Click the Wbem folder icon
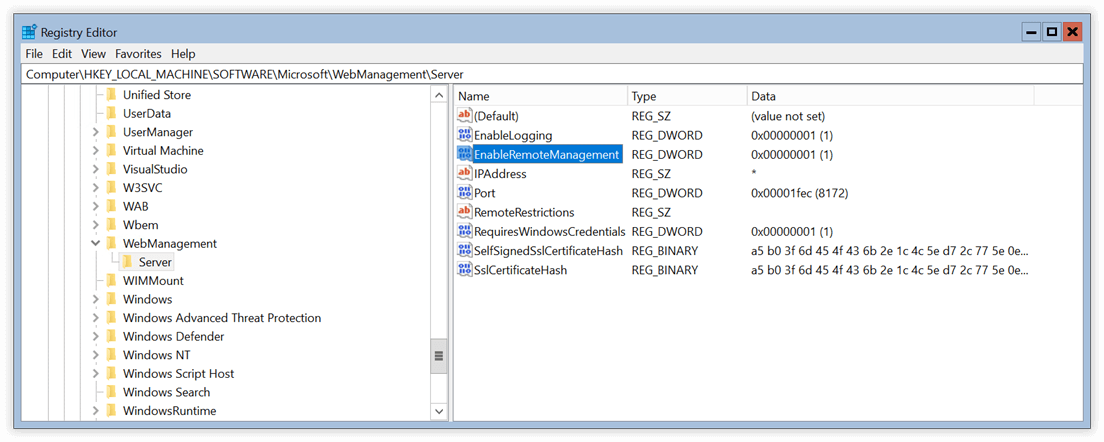 click(x=111, y=225)
